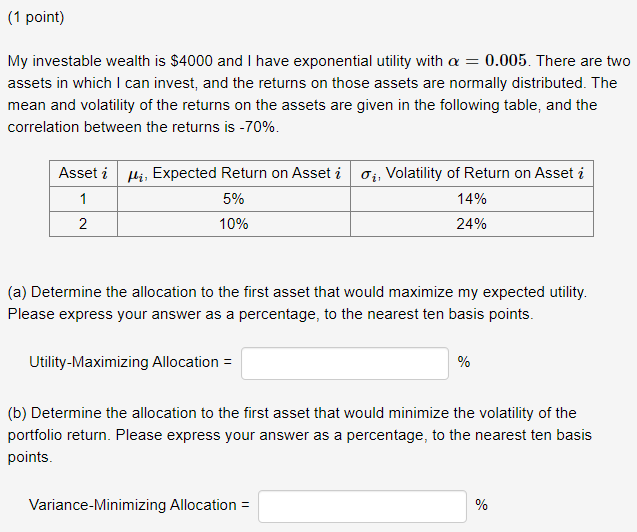
Task: Click the Volatility of Return on Asset header
Action: 472,173
